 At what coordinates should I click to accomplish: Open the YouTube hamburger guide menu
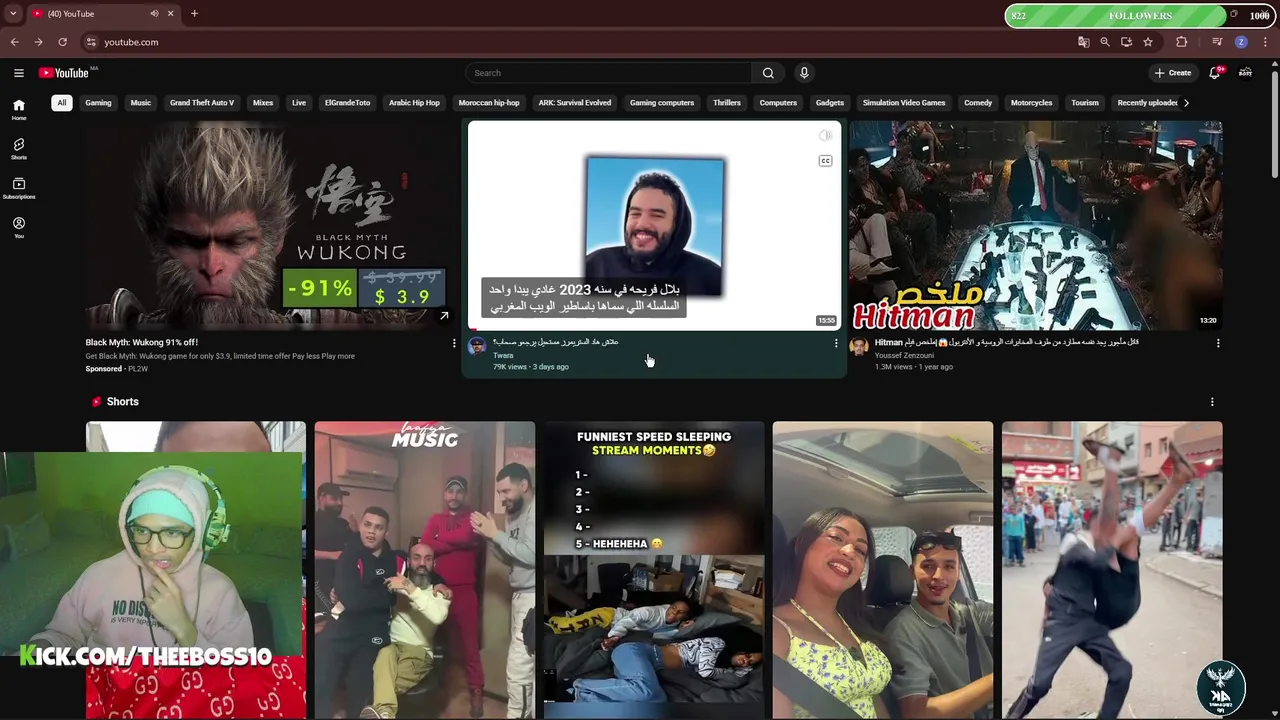pyautogui.click(x=19, y=73)
